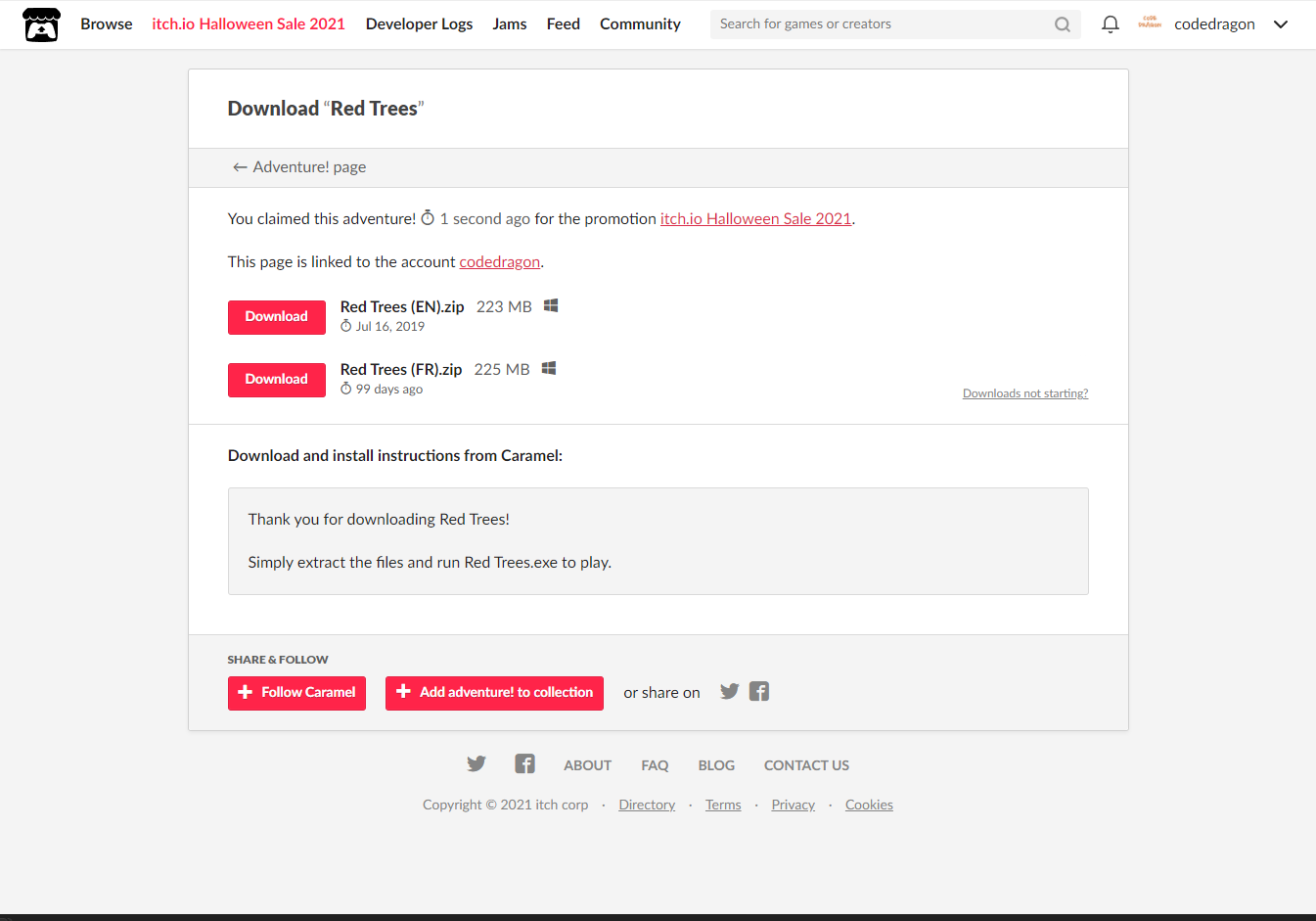Open the notifications bell
Screen dimensions: 1316x921
point(1110,24)
